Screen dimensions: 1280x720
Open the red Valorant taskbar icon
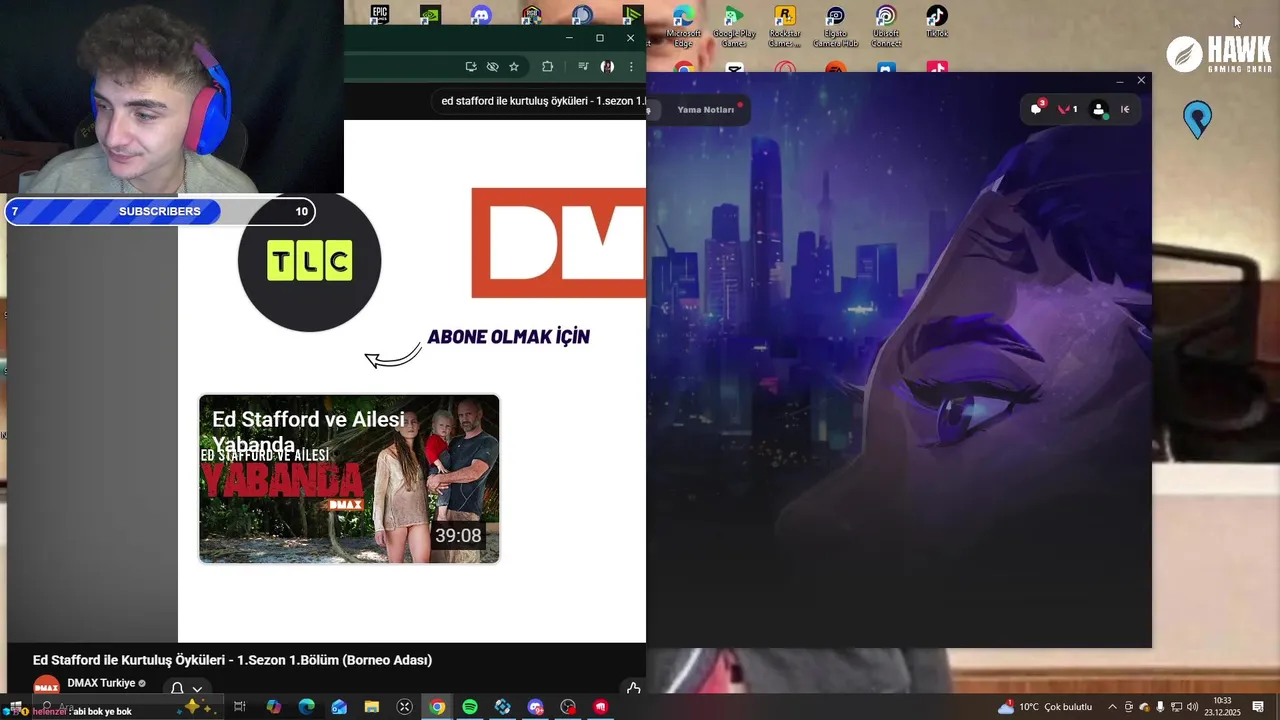(x=600, y=707)
